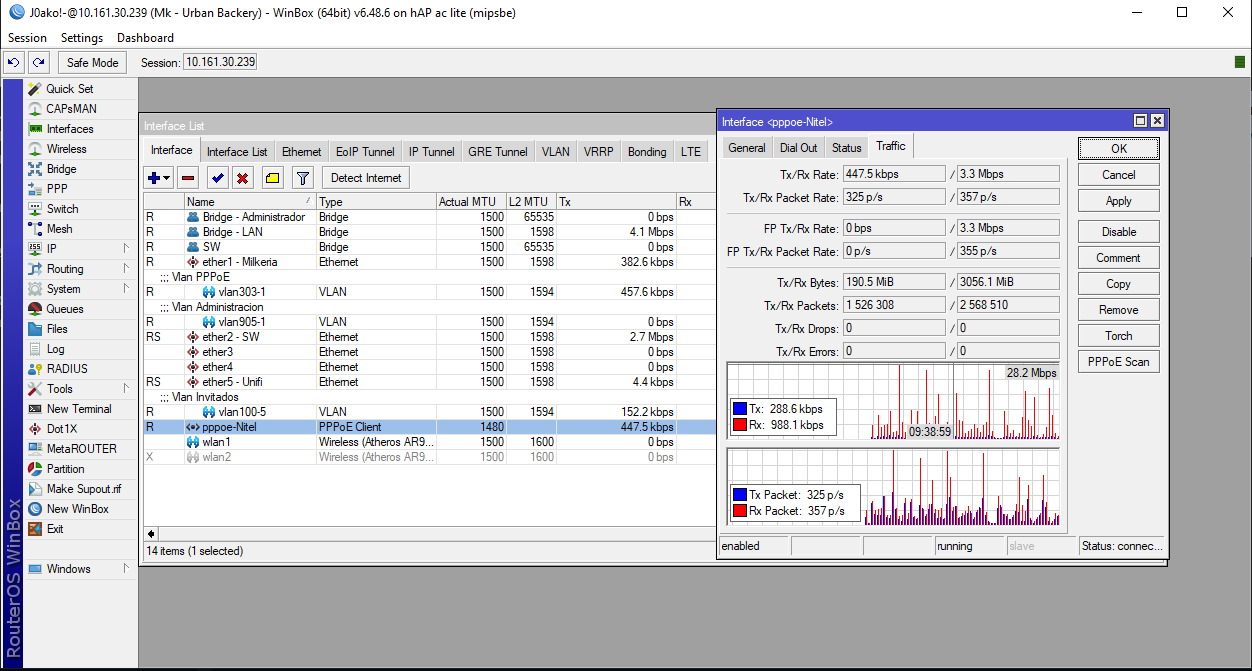Open CAPsMAN in the sidebar
Screen dimensions: 1252x671
(x=71, y=109)
